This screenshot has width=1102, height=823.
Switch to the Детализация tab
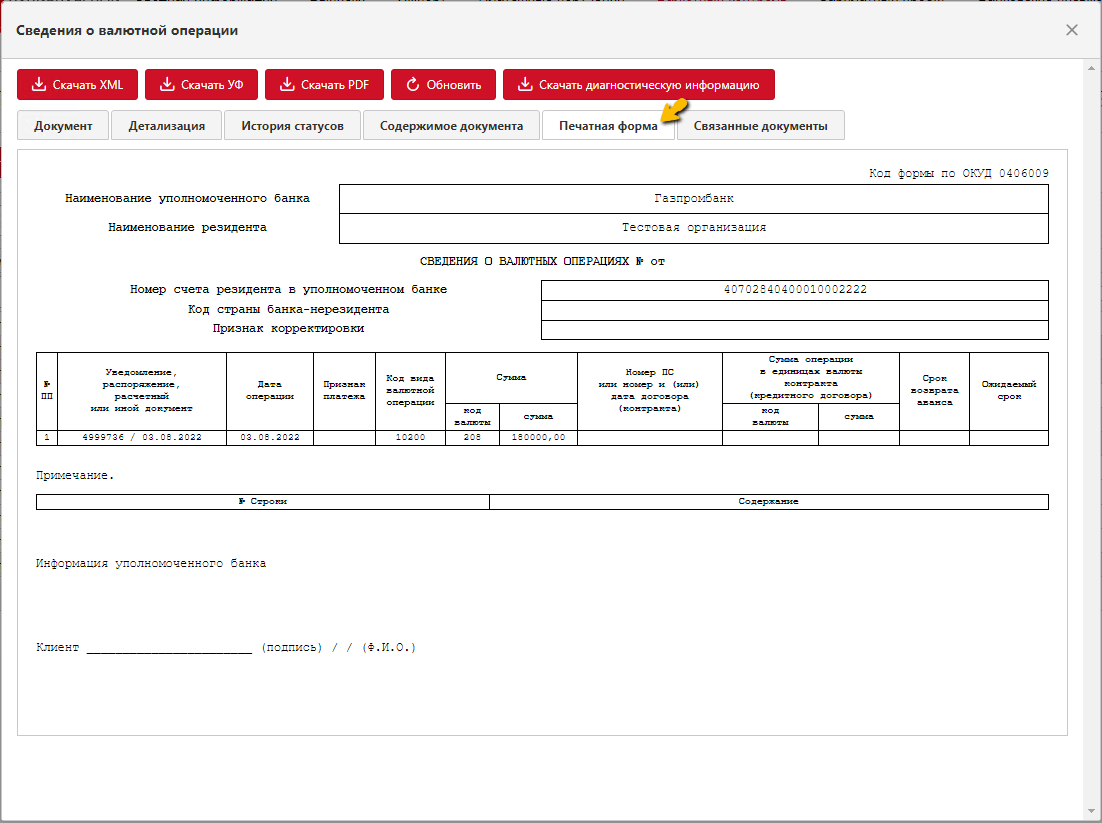tap(167, 126)
